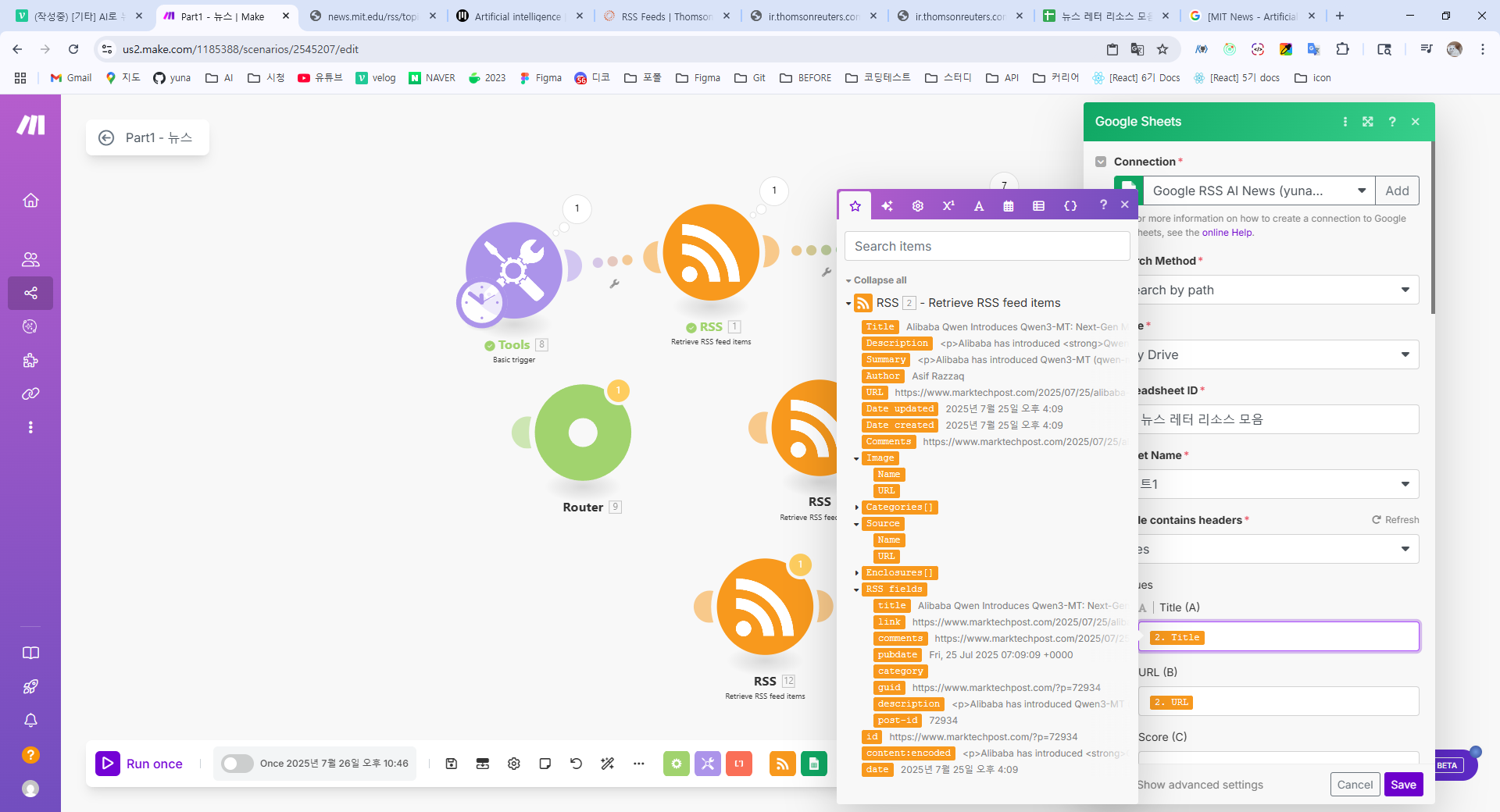Open the Search Method dropdown

click(1277, 290)
